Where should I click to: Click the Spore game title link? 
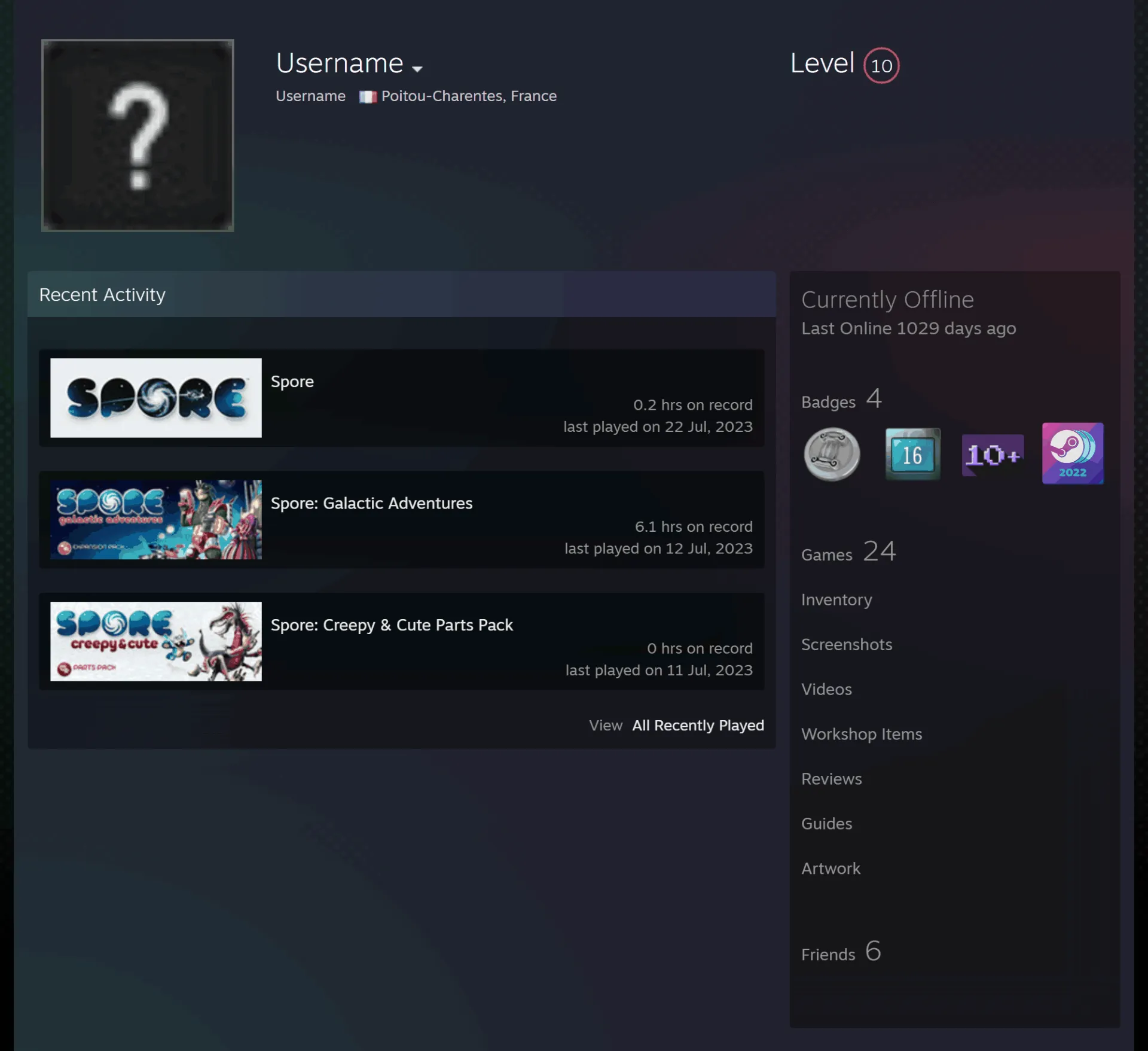292,382
